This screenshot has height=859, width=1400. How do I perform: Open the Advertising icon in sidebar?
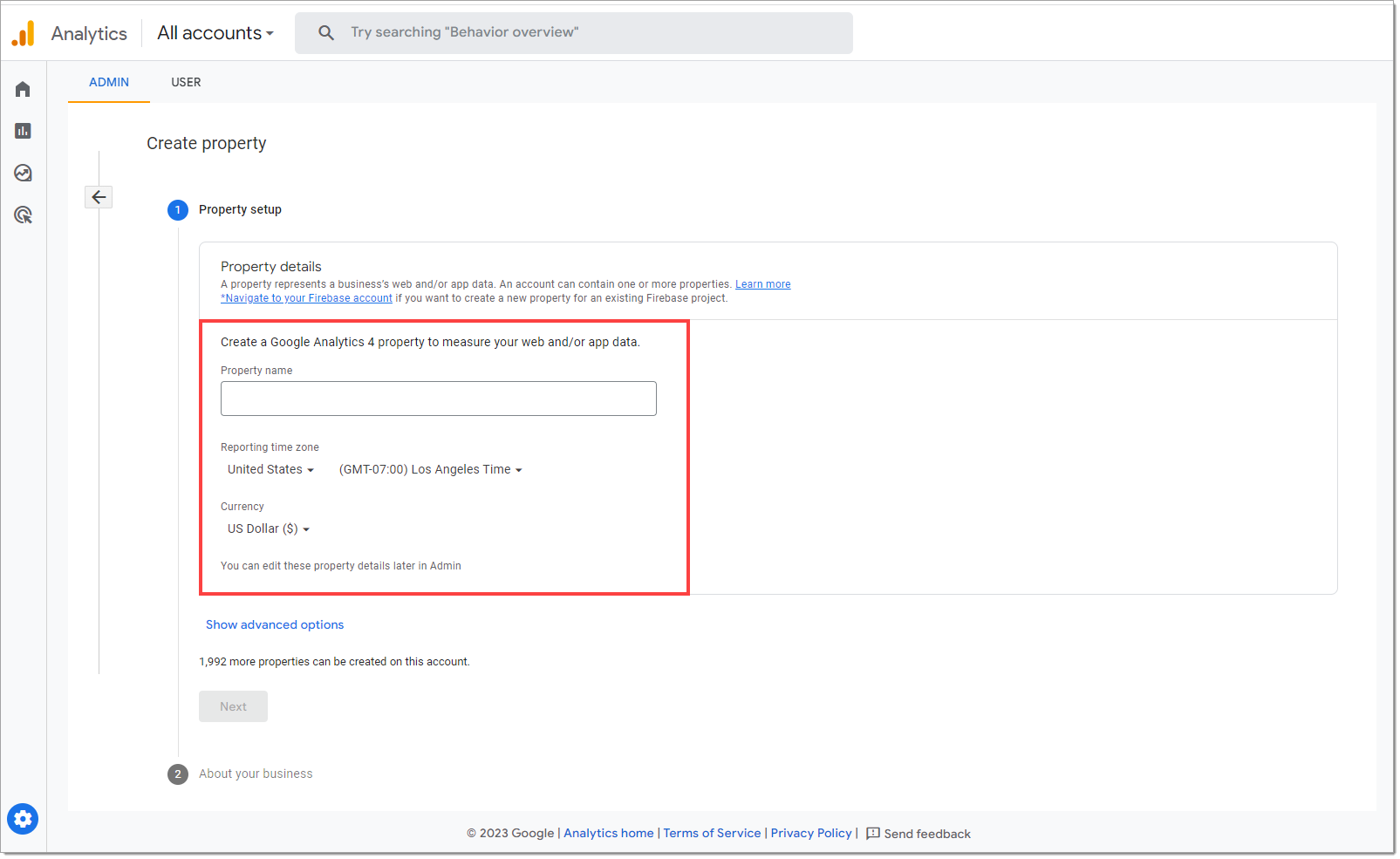(x=23, y=215)
